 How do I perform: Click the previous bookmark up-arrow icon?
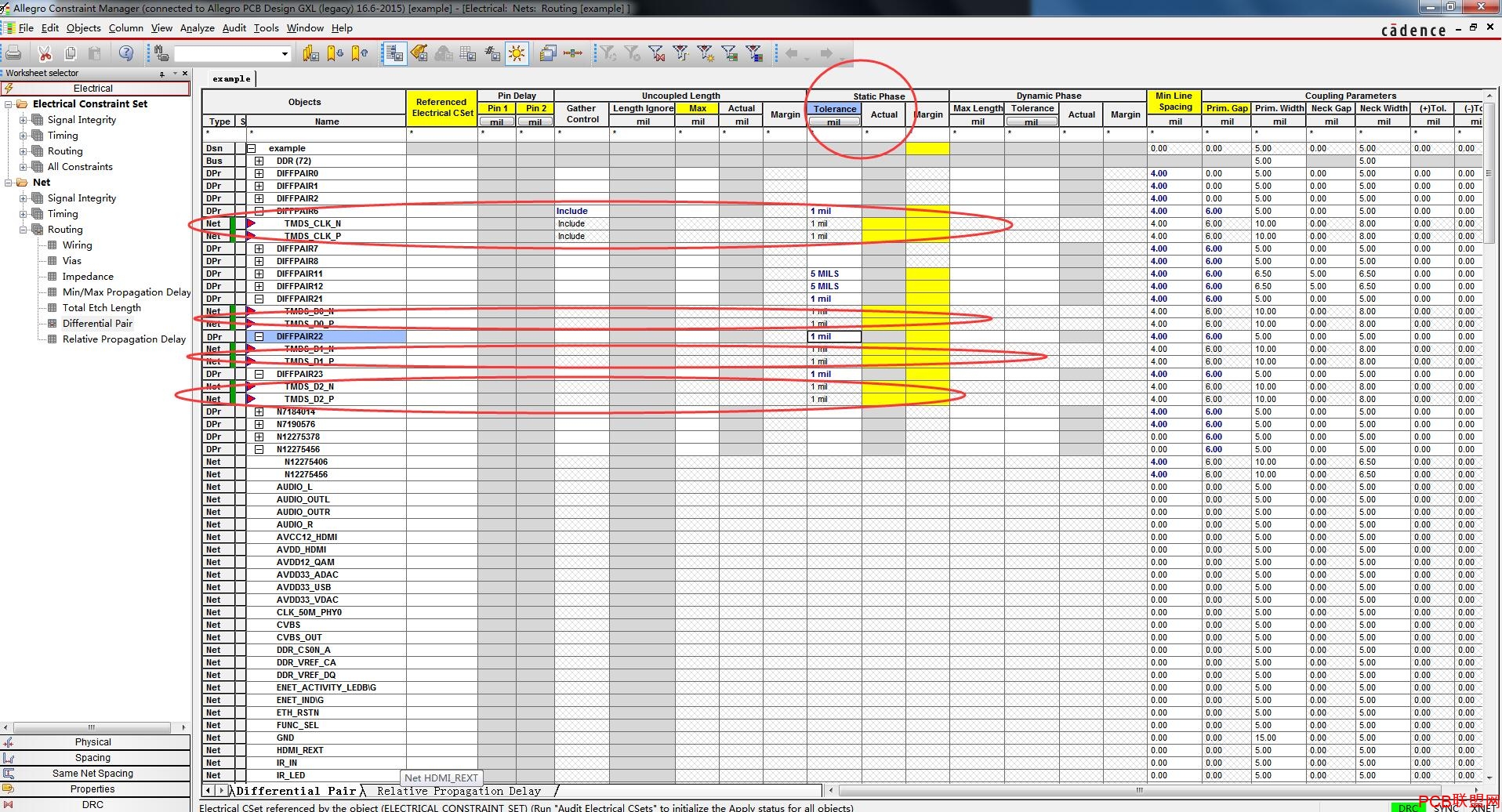click(x=360, y=53)
